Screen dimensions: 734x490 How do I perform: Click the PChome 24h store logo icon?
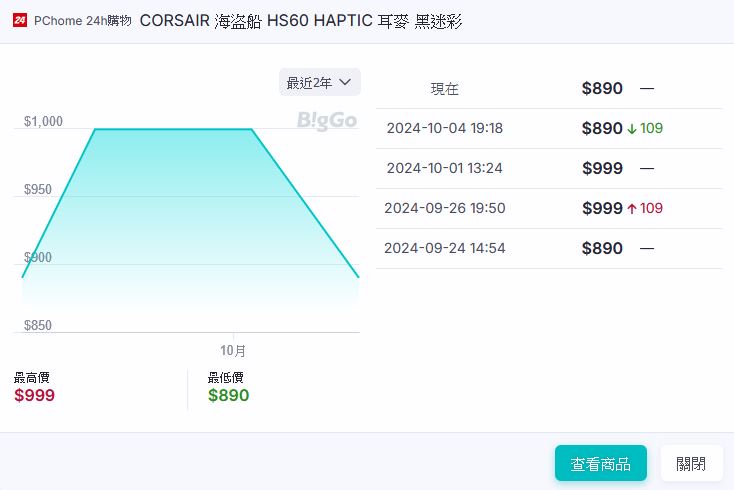[x=20, y=20]
